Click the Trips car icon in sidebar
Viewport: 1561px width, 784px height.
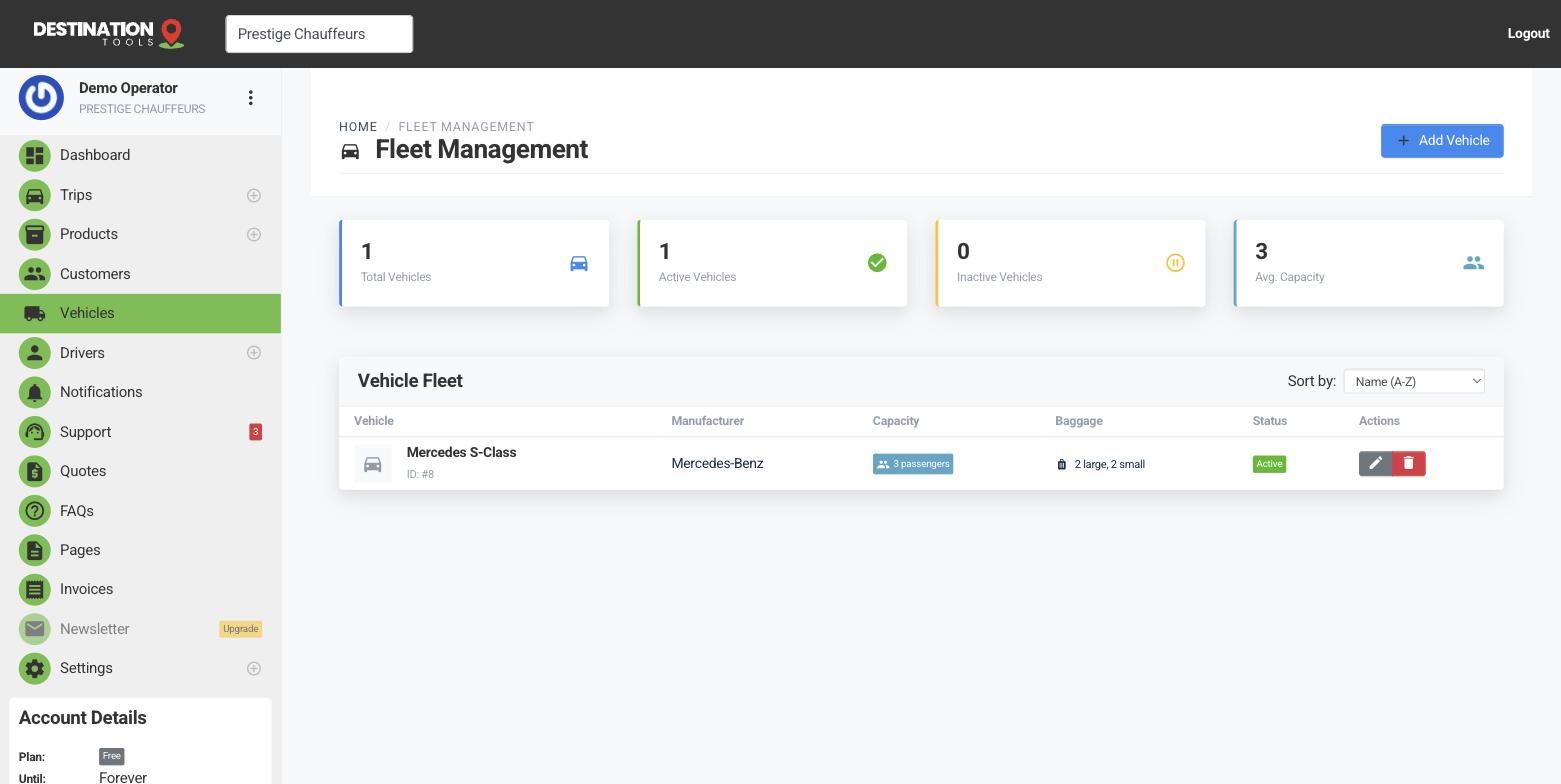35,195
